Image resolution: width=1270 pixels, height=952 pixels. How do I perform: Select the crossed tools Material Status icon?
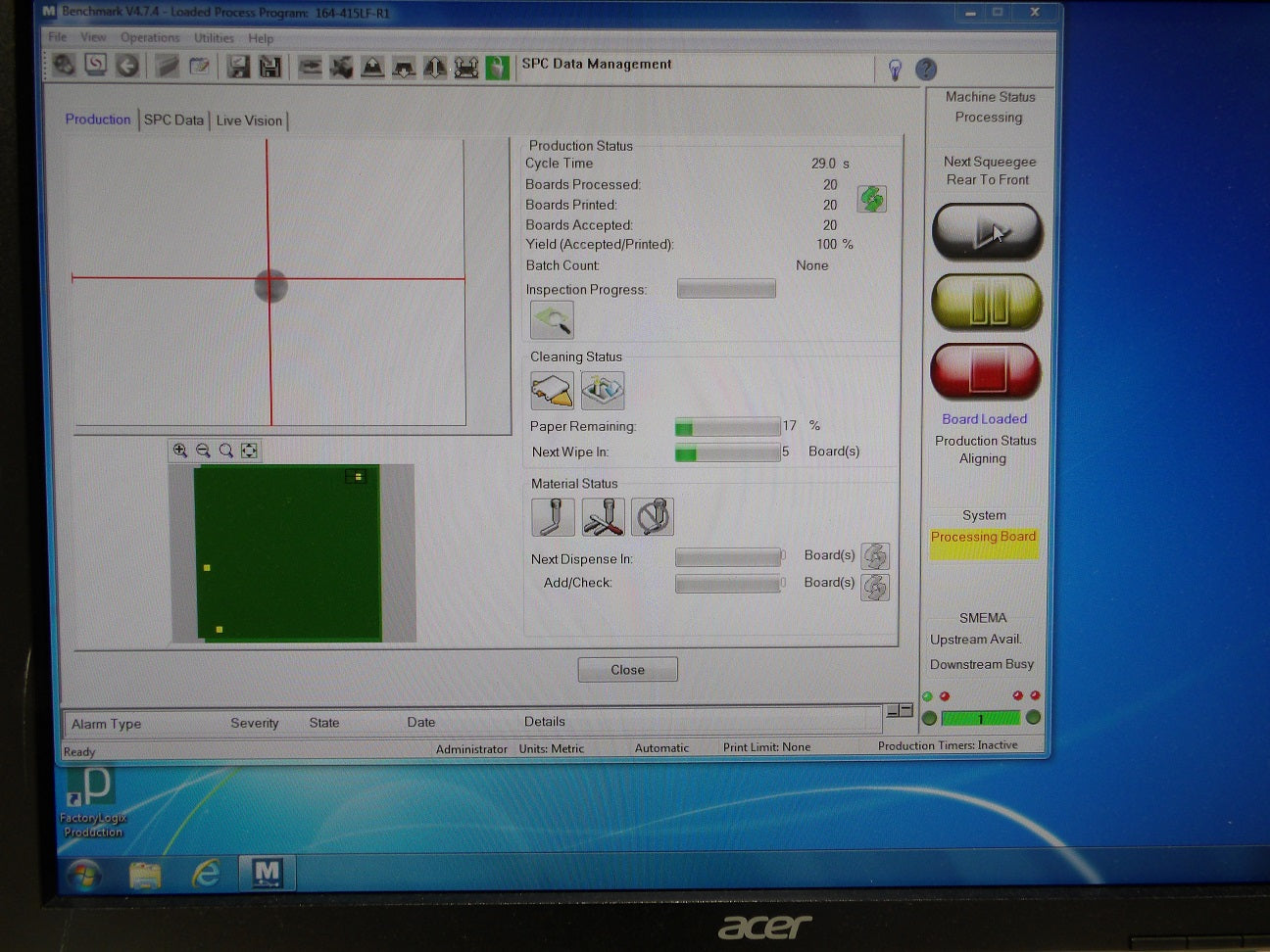(603, 516)
